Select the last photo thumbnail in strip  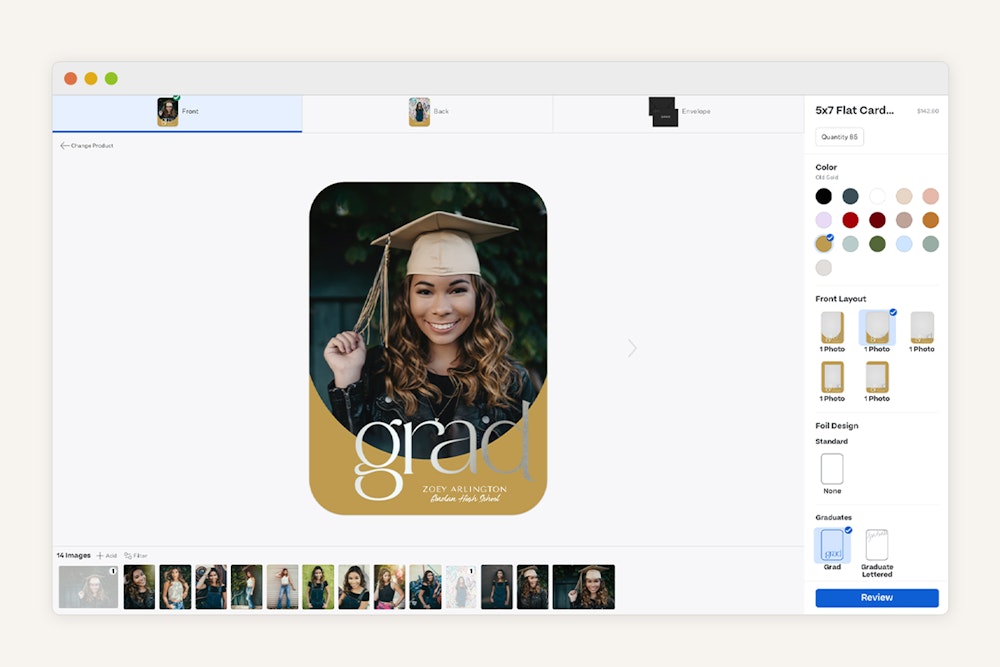pyautogui.click(x=583, y=587)
